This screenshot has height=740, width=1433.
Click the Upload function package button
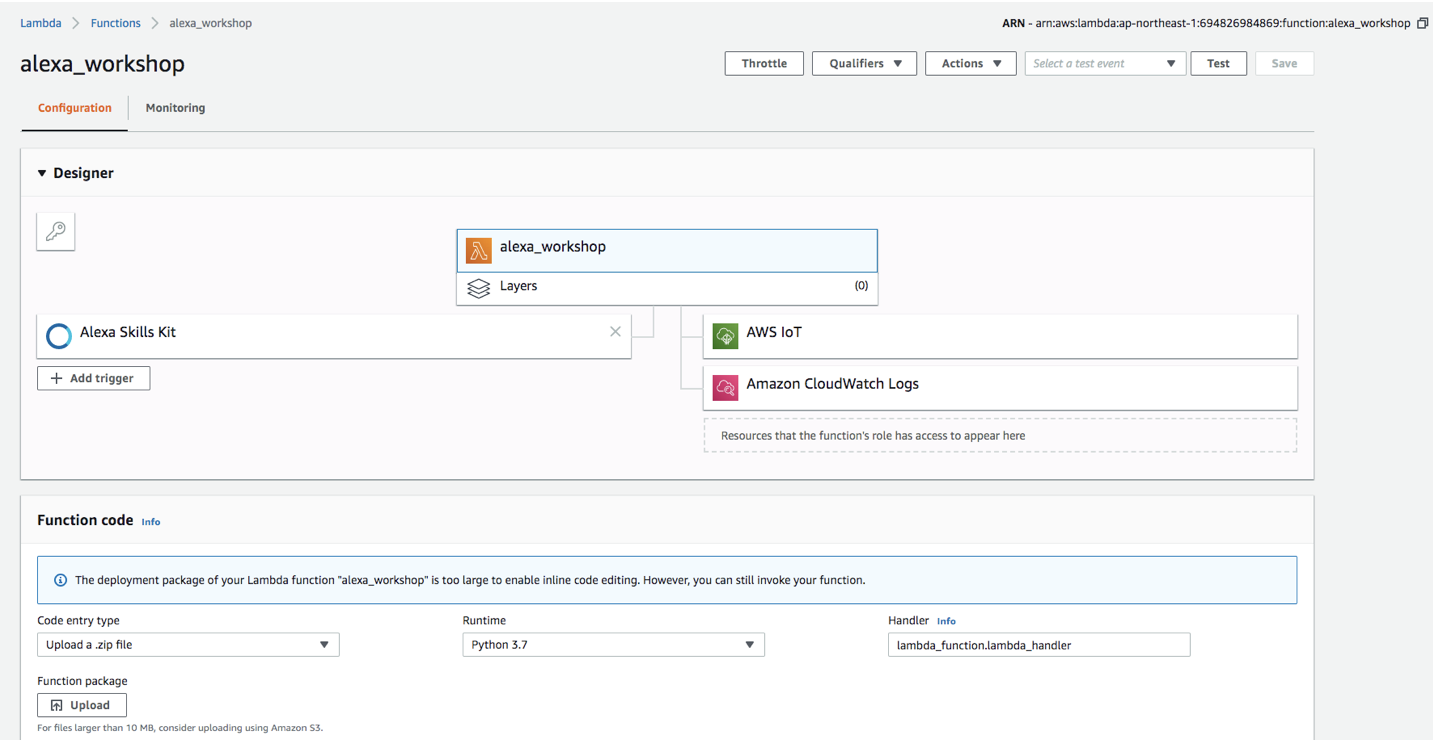click(81, 705)
